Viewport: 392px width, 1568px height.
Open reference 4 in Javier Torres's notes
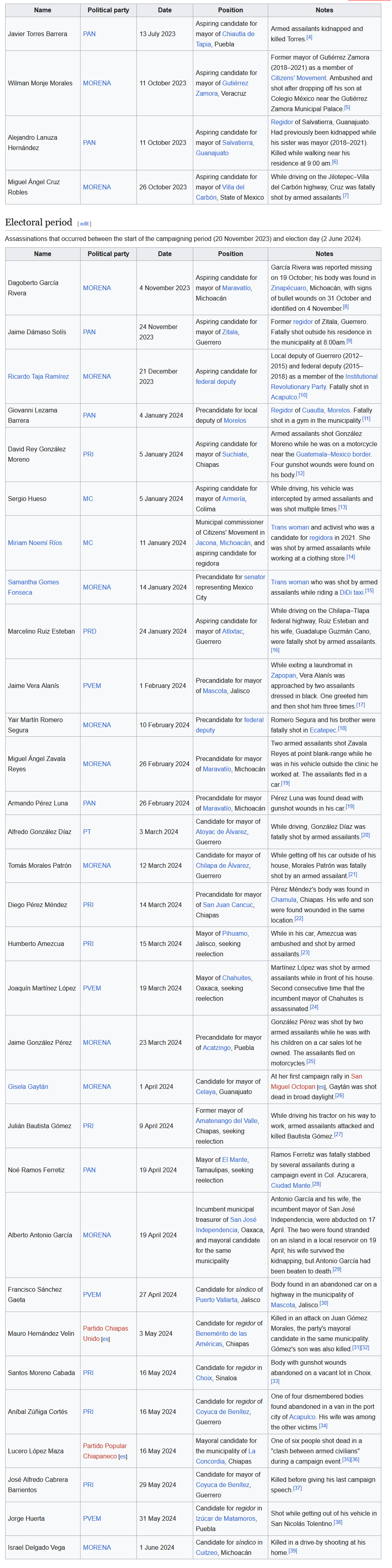(x=309, y=38)
